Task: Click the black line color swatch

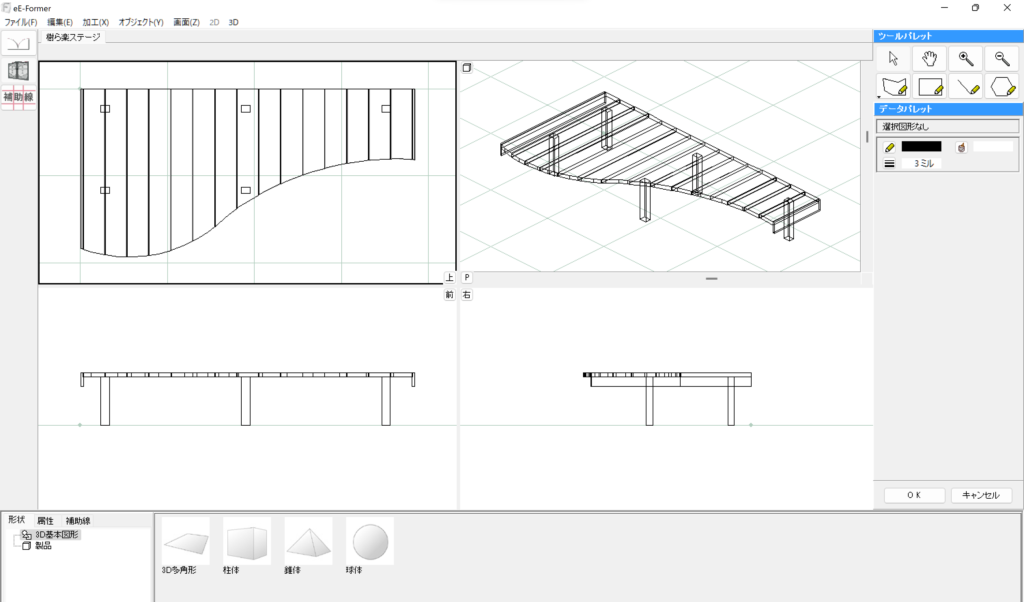Action: (x=921, y=146)
